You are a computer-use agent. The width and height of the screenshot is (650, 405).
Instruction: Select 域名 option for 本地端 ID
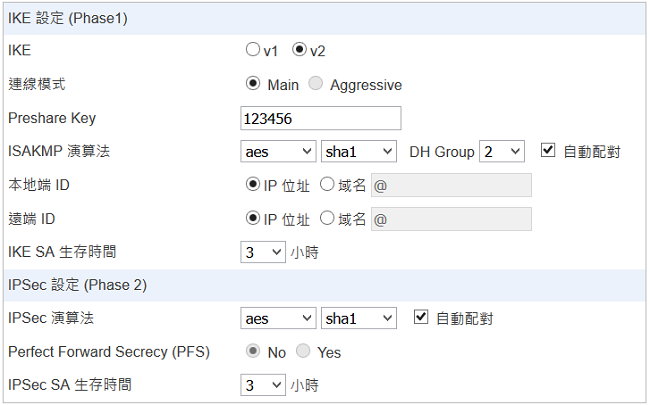[327, 185]
